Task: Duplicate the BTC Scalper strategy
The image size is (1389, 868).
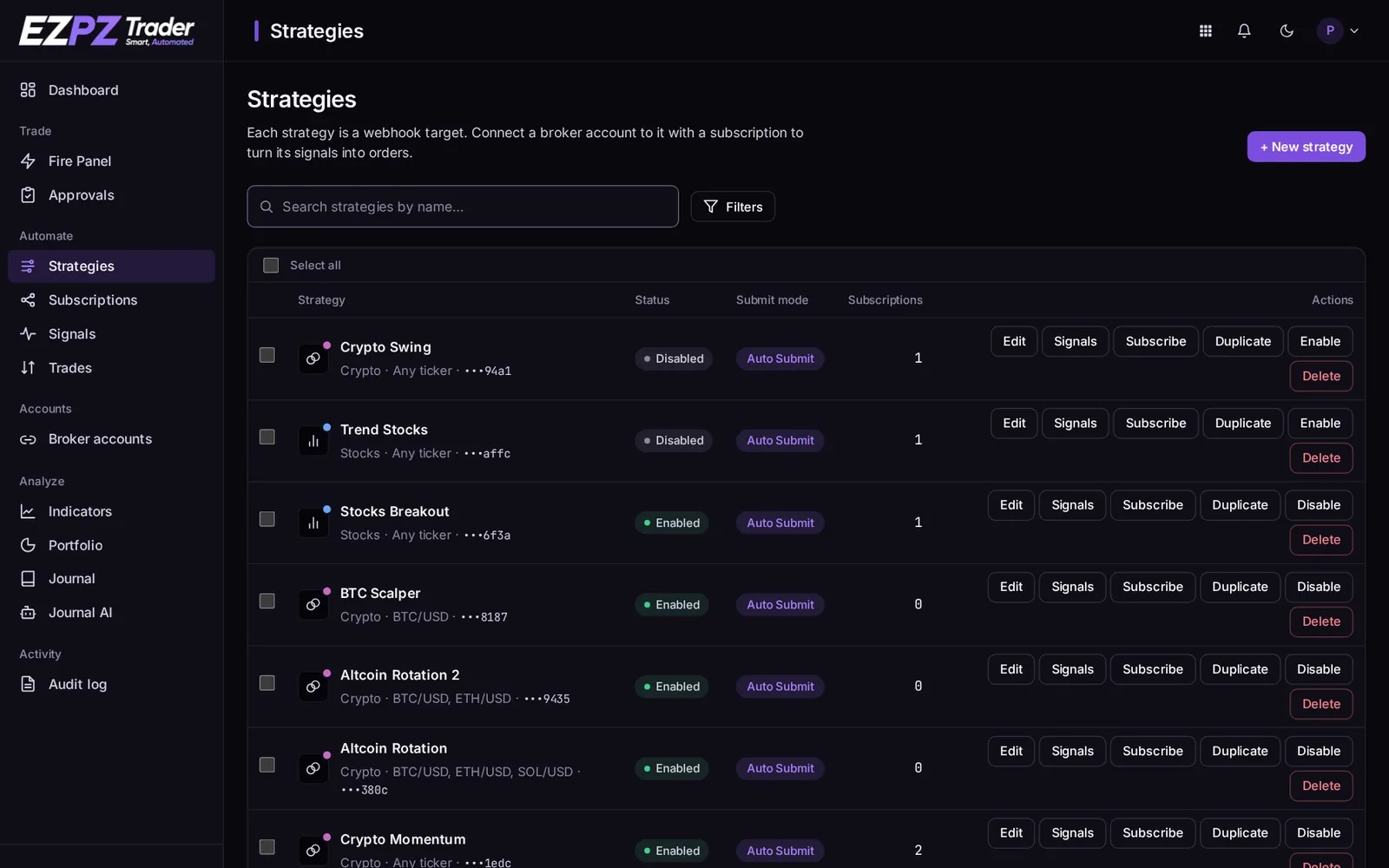Action: tap(1240, 587)
